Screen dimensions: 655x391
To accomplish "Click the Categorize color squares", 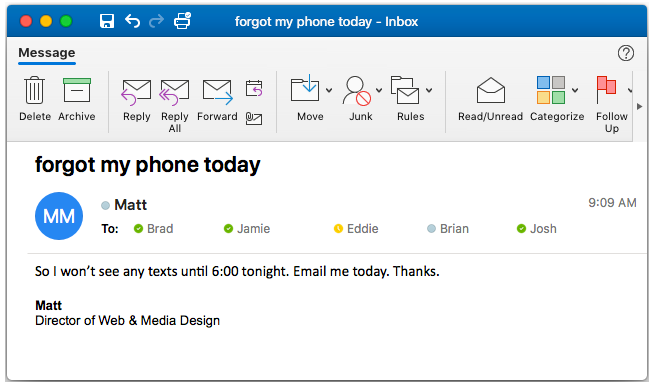I will [x=551, y=89].
